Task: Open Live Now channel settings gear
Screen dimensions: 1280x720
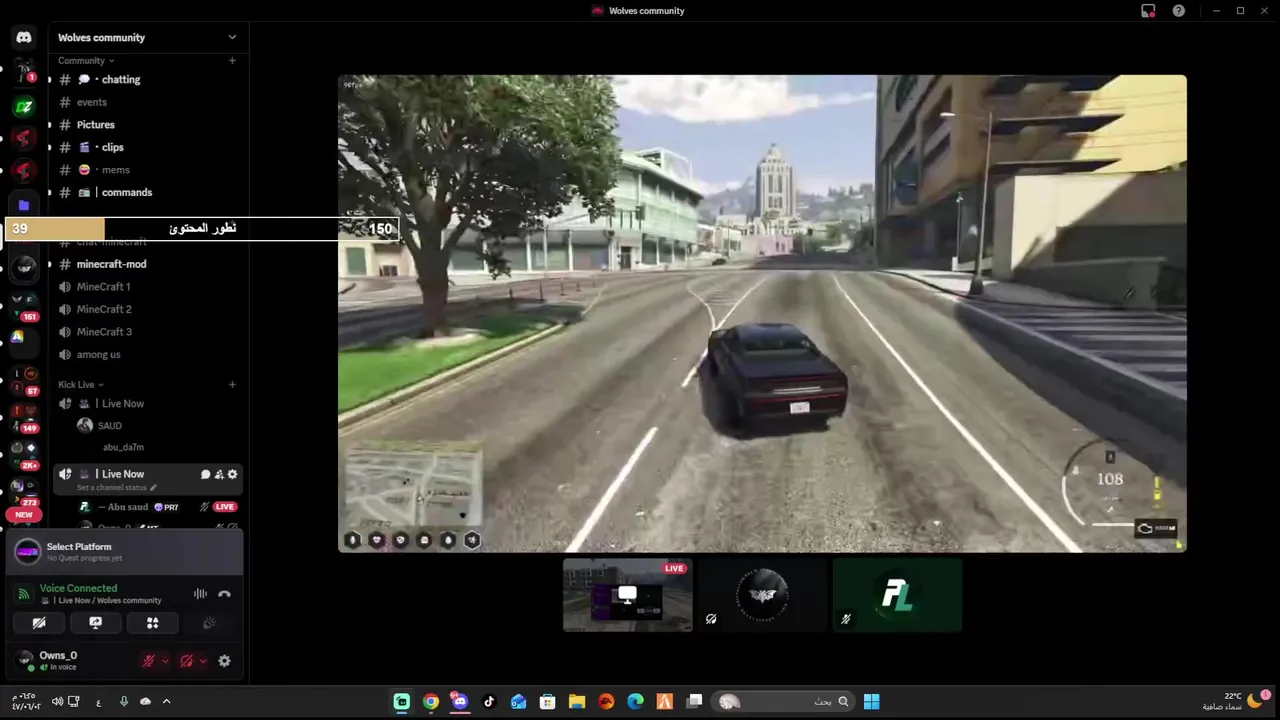Action: pyautogui.click(x=233, y=474)
